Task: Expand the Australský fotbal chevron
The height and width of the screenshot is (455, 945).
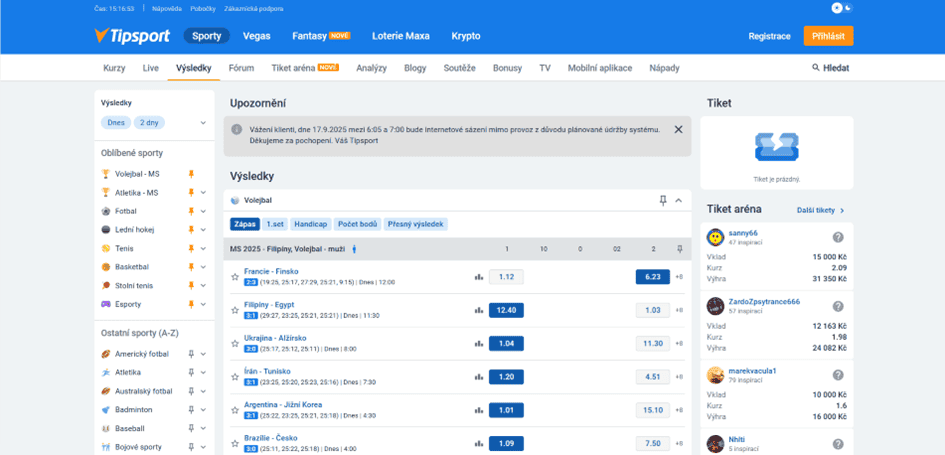Action: (x=203, y=391)
